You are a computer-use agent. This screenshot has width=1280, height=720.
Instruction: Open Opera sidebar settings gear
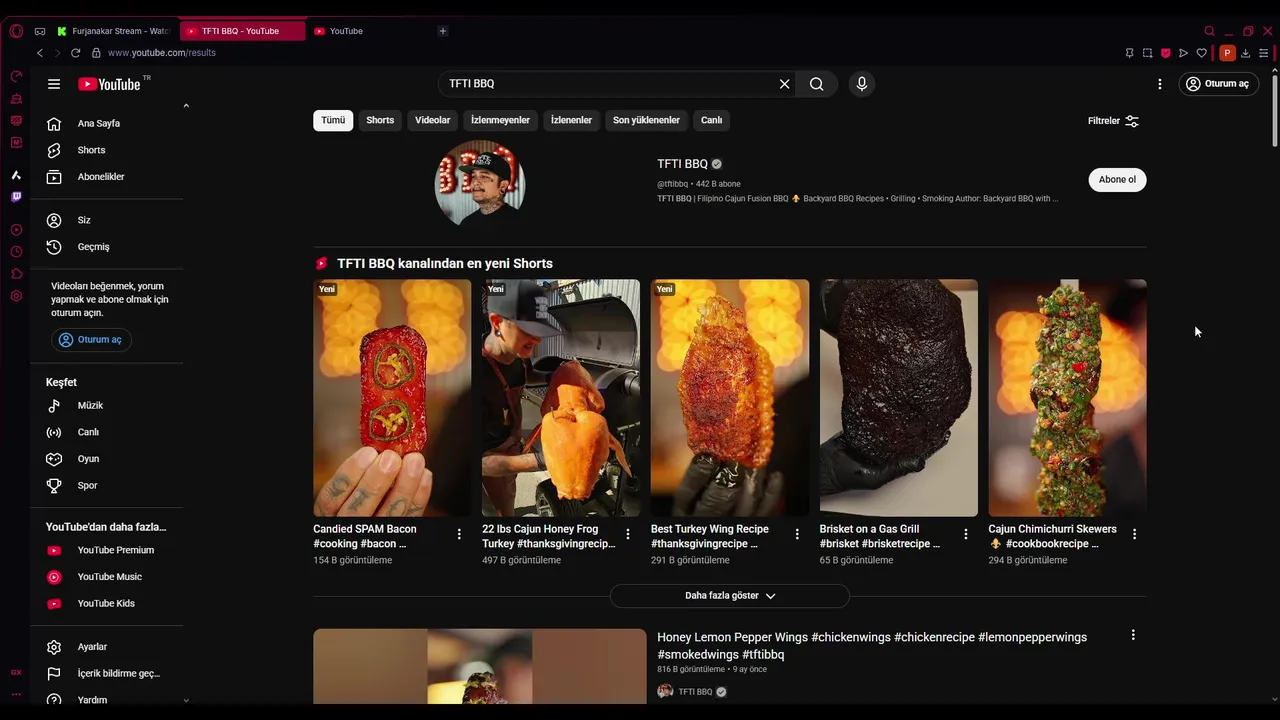tap(16, 296)
